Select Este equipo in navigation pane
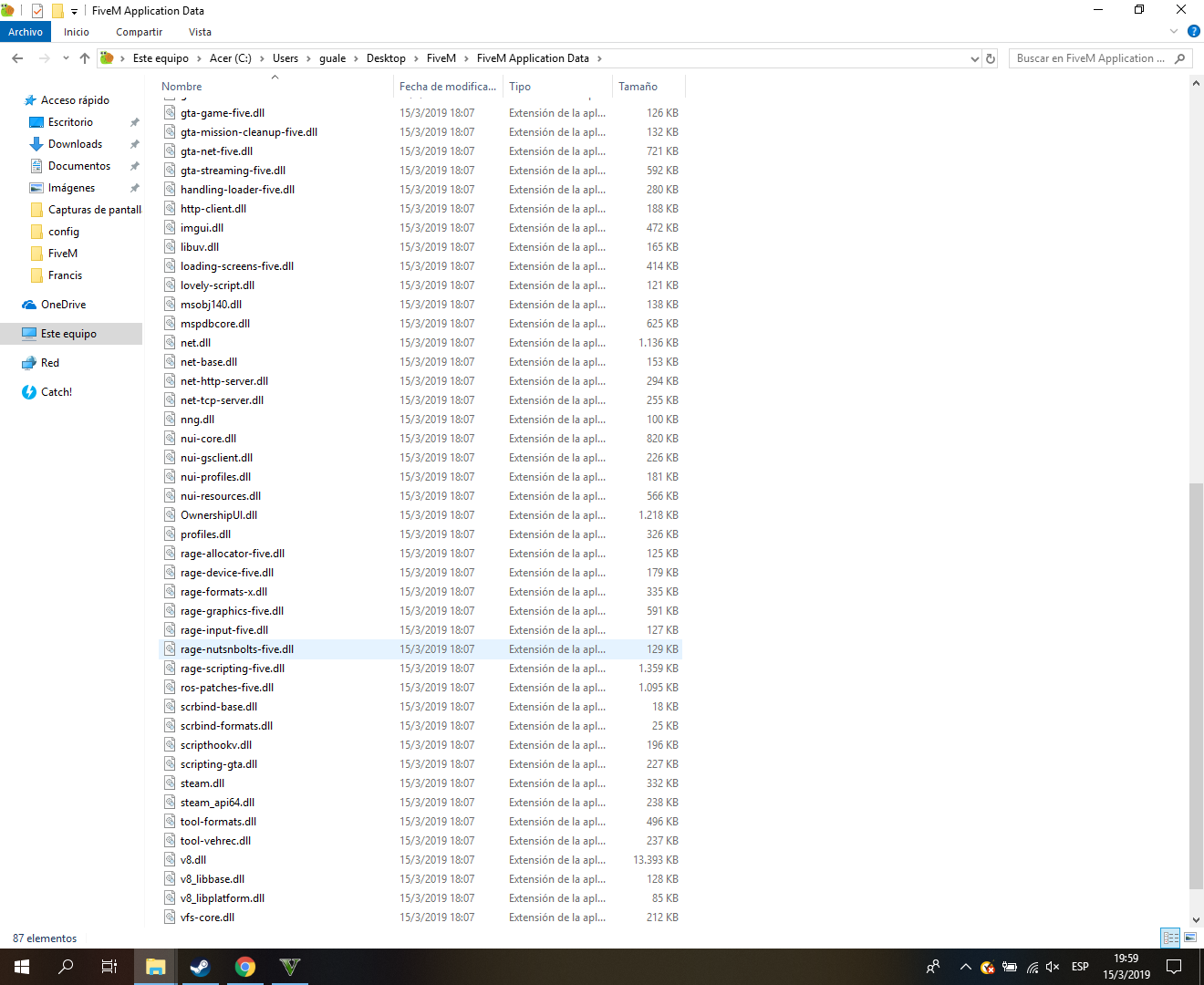The width and height of the screenshot is (1204, 985). 71,334
